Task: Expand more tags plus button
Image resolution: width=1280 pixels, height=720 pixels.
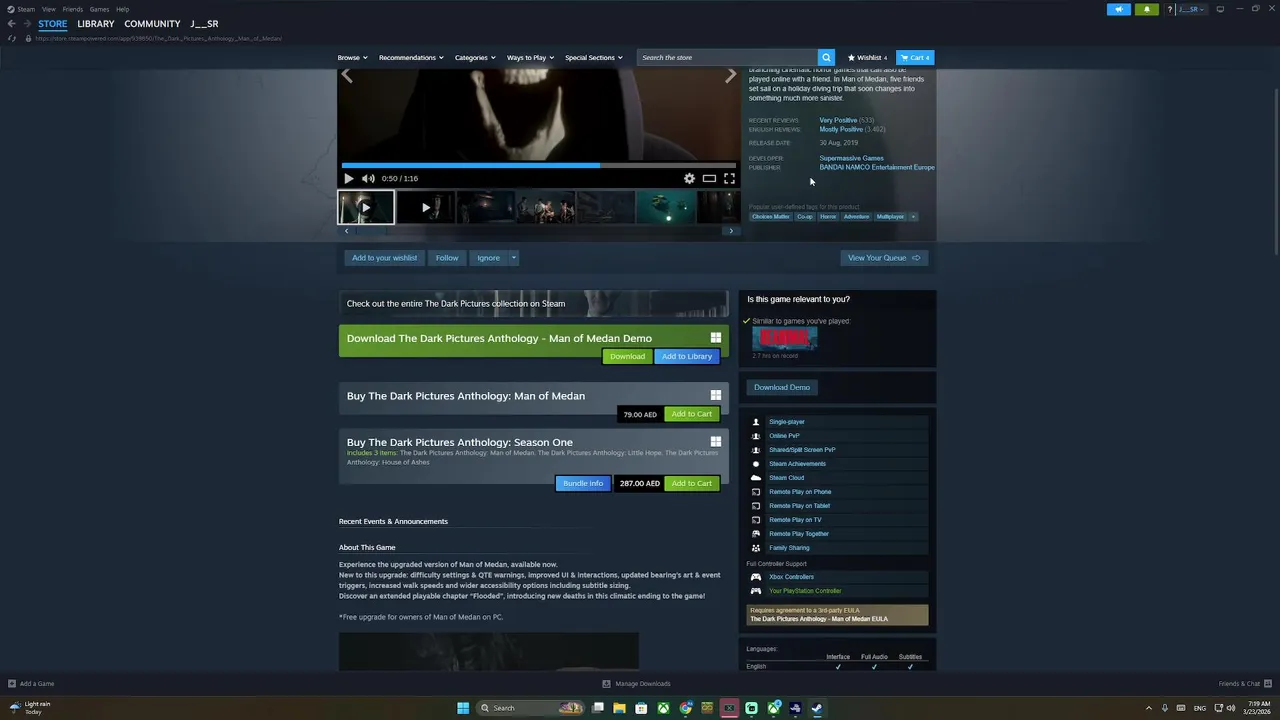Action: click(x=913, y=216)
